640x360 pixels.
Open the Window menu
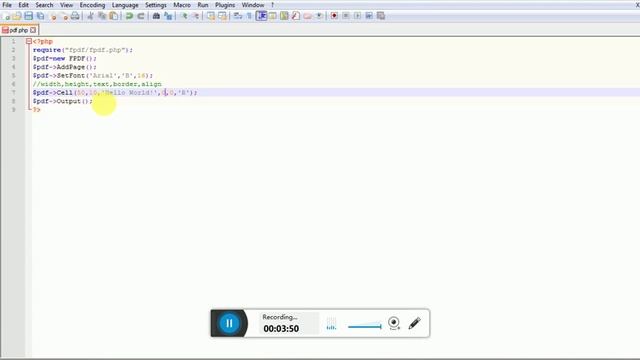pyautogui.click(x=253, y=5)
